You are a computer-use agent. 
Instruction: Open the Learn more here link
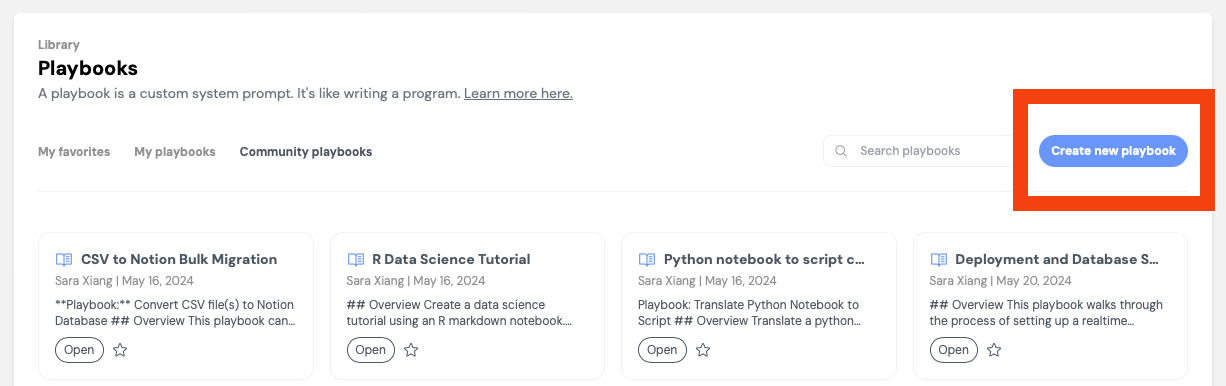click(x=518, y=94)
